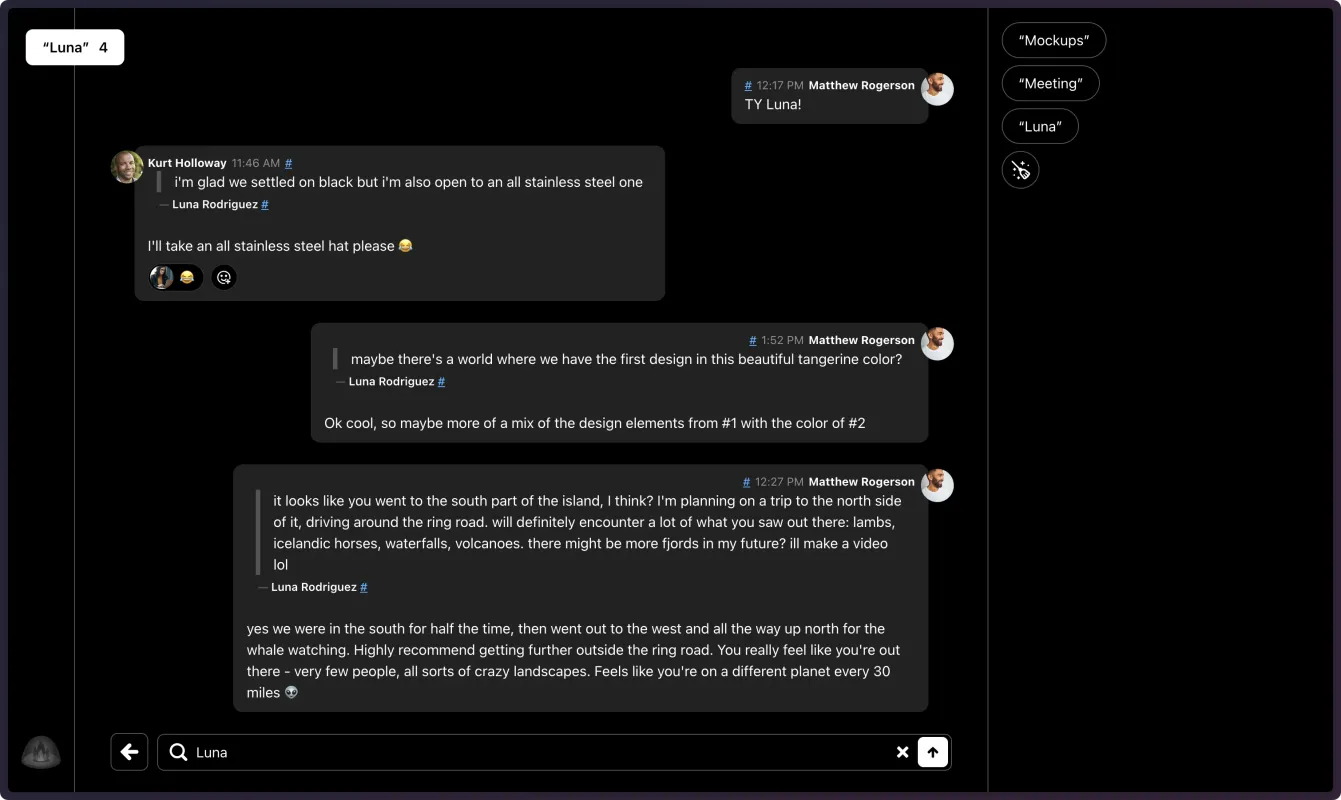Open permalink of Kurt's 11:46 AM message

click(x=289, y=163)
